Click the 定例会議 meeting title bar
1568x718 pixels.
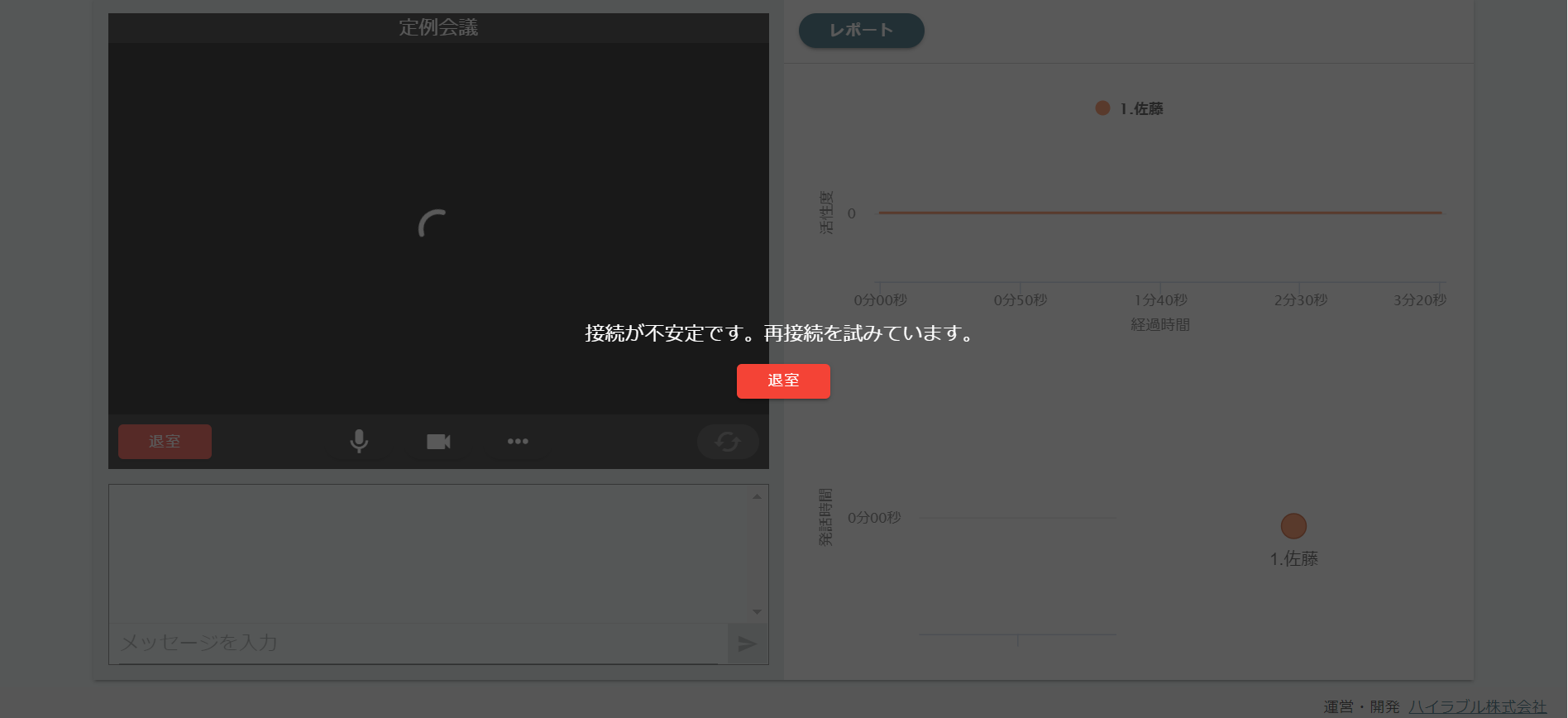438,28
